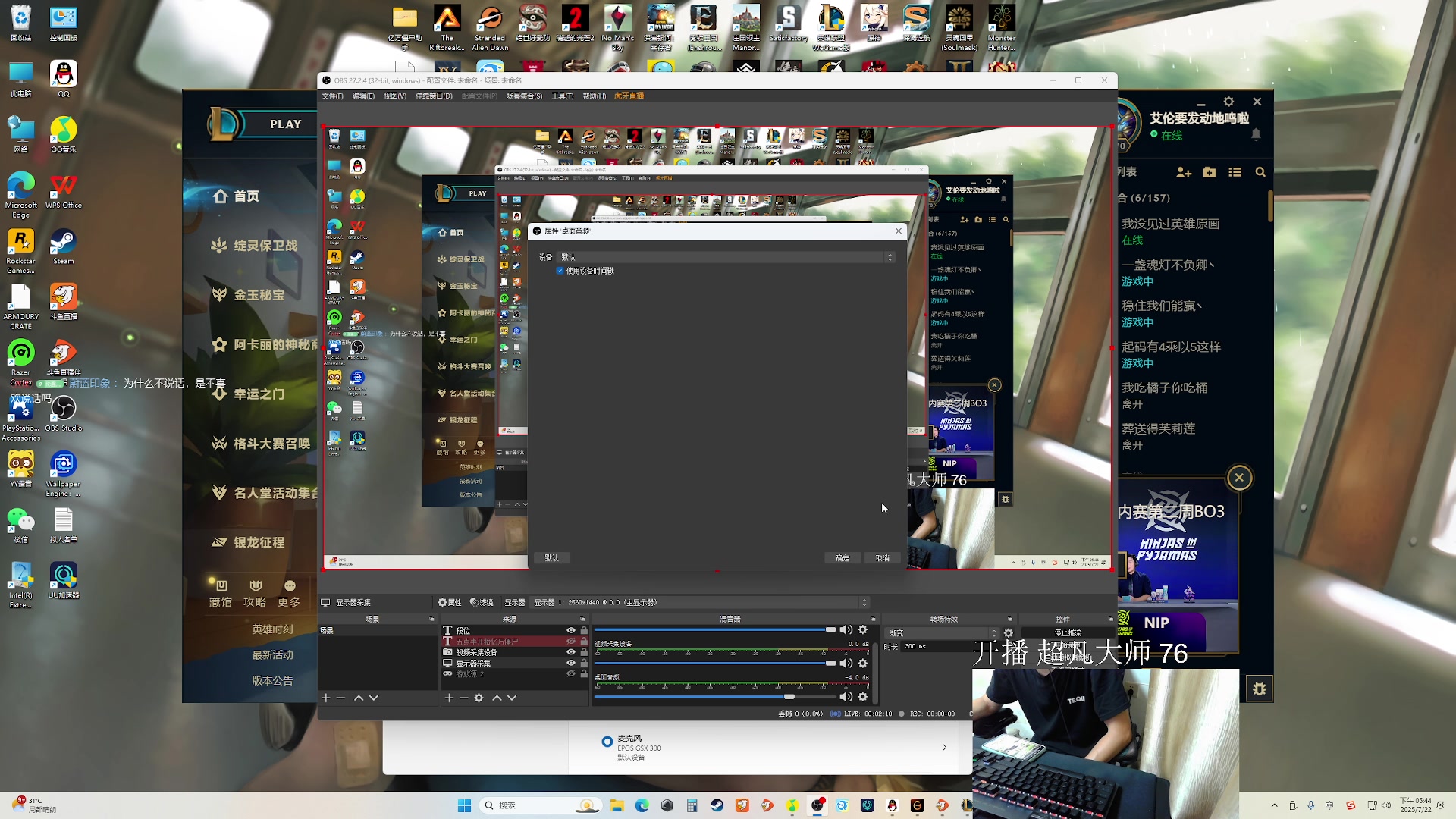This screenshot has height=819, width=1456.
Task: Open 虎牙直播 menu in OBS
Action: 629,96
